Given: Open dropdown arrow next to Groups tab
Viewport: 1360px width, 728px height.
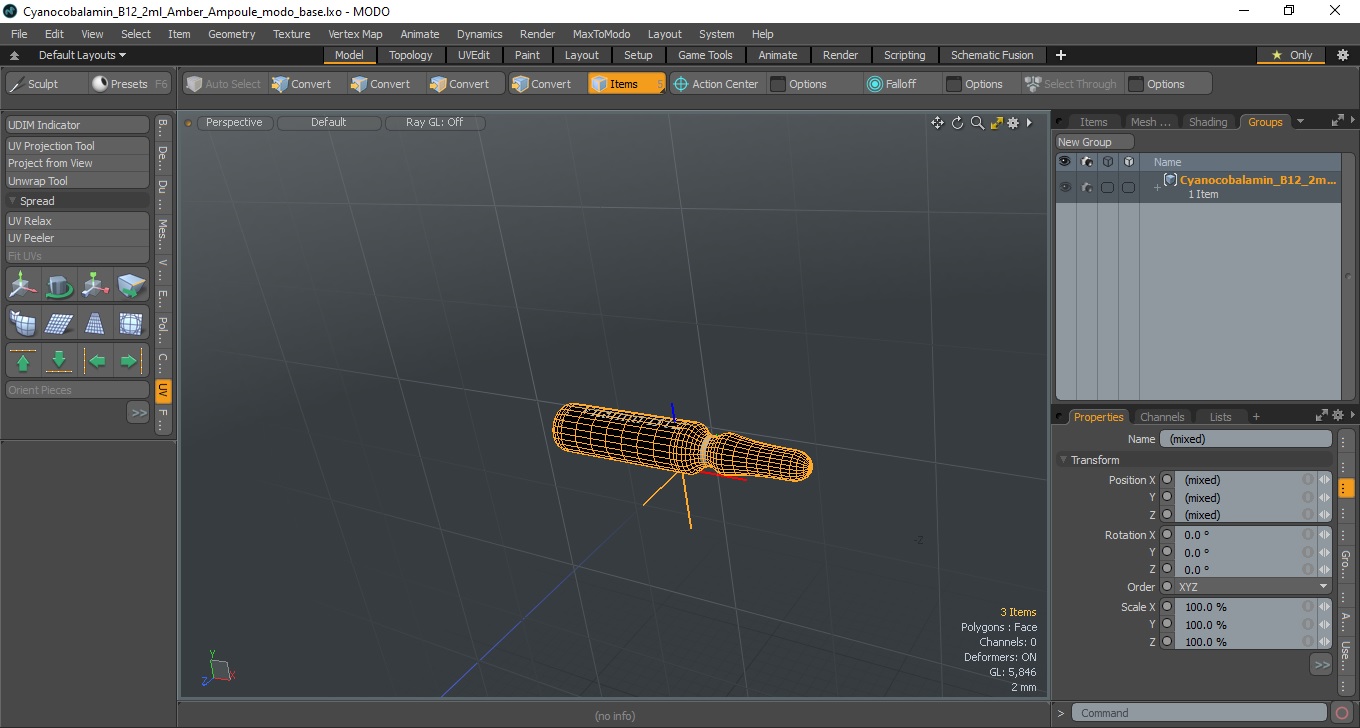Looking at the screenshot, I should (1300, 122).
